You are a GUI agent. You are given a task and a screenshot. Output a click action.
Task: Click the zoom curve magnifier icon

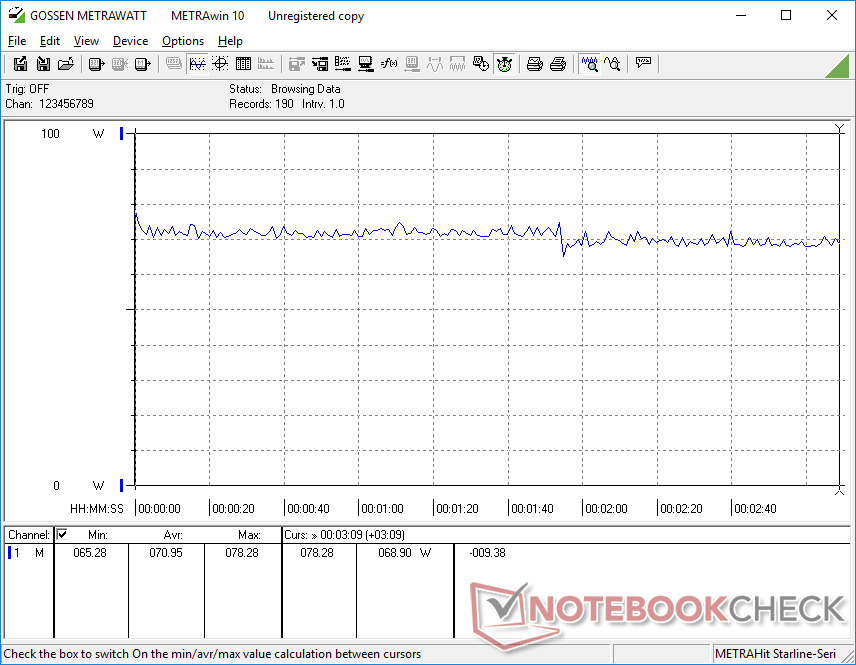612,64
